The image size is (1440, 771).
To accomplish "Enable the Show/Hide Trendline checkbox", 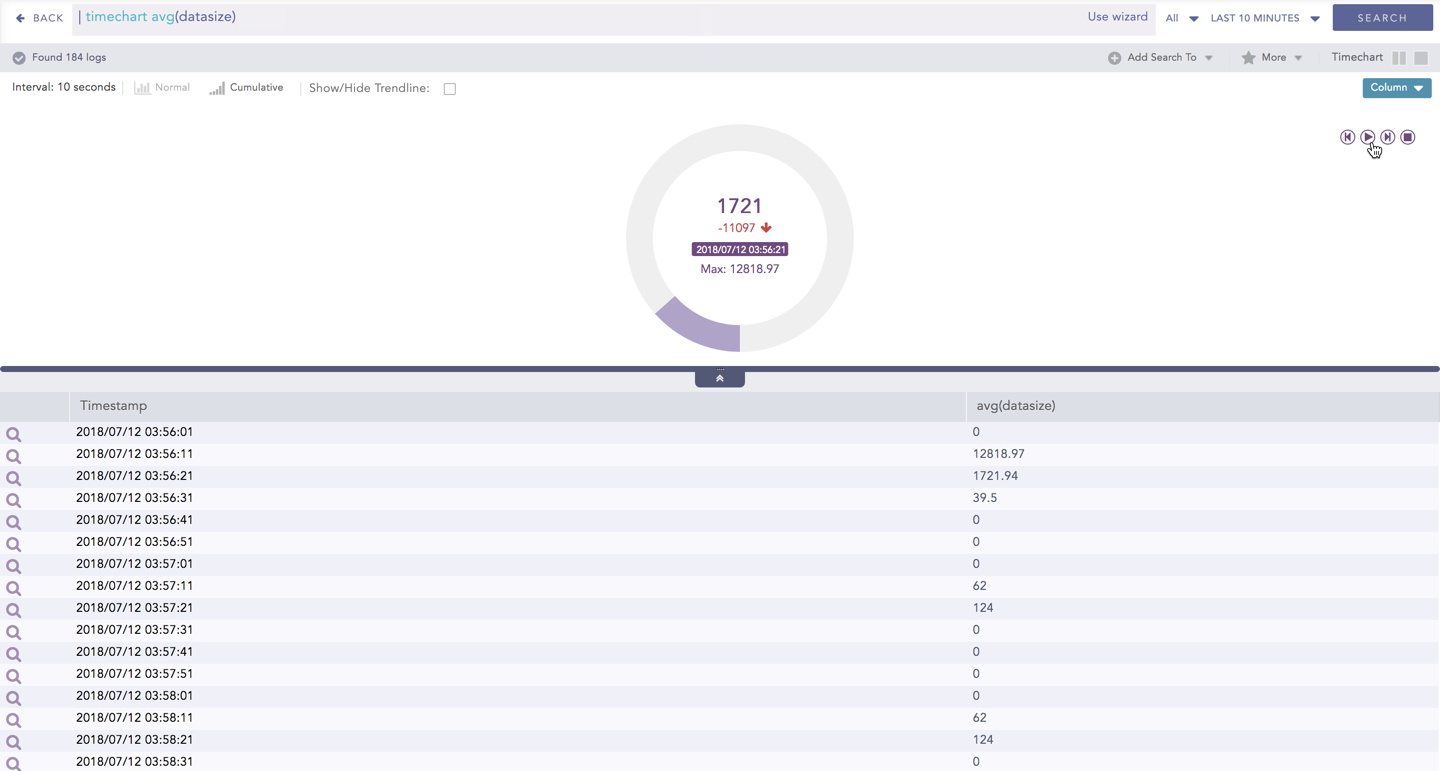I will coord(450,89).
